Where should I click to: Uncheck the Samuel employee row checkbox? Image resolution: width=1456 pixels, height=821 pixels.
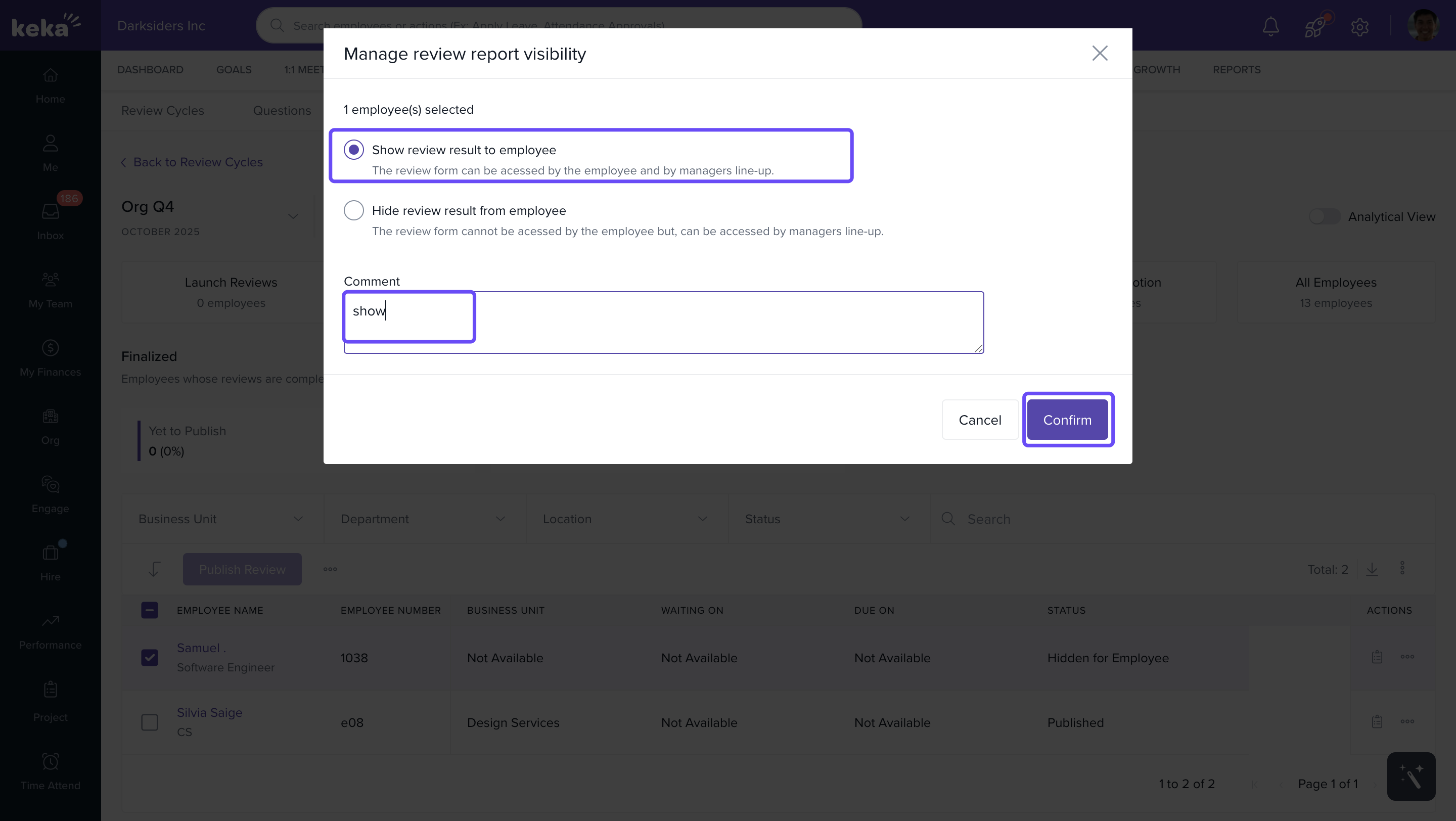pyautogui.click(x=150, y=657)
